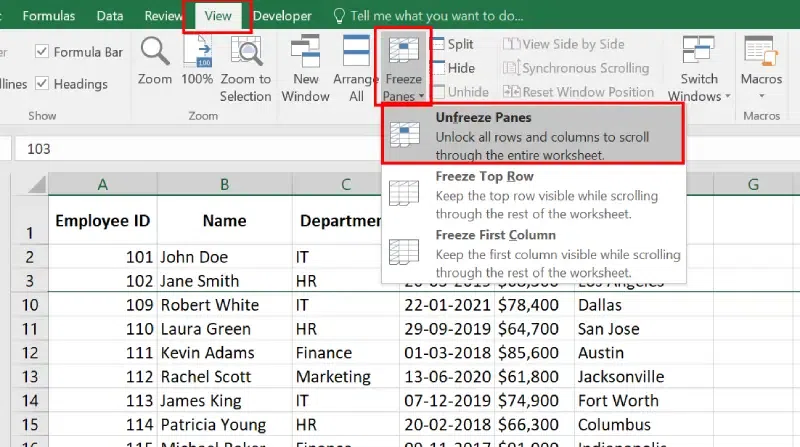800x447 pixels.
Task: Switch to the Data tab
Action: [110, 16]
